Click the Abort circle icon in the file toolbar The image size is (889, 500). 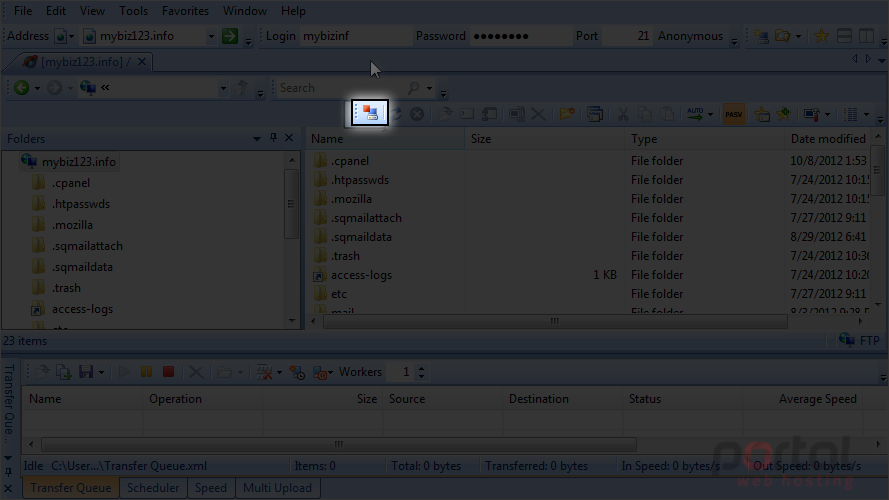point(417,114)
